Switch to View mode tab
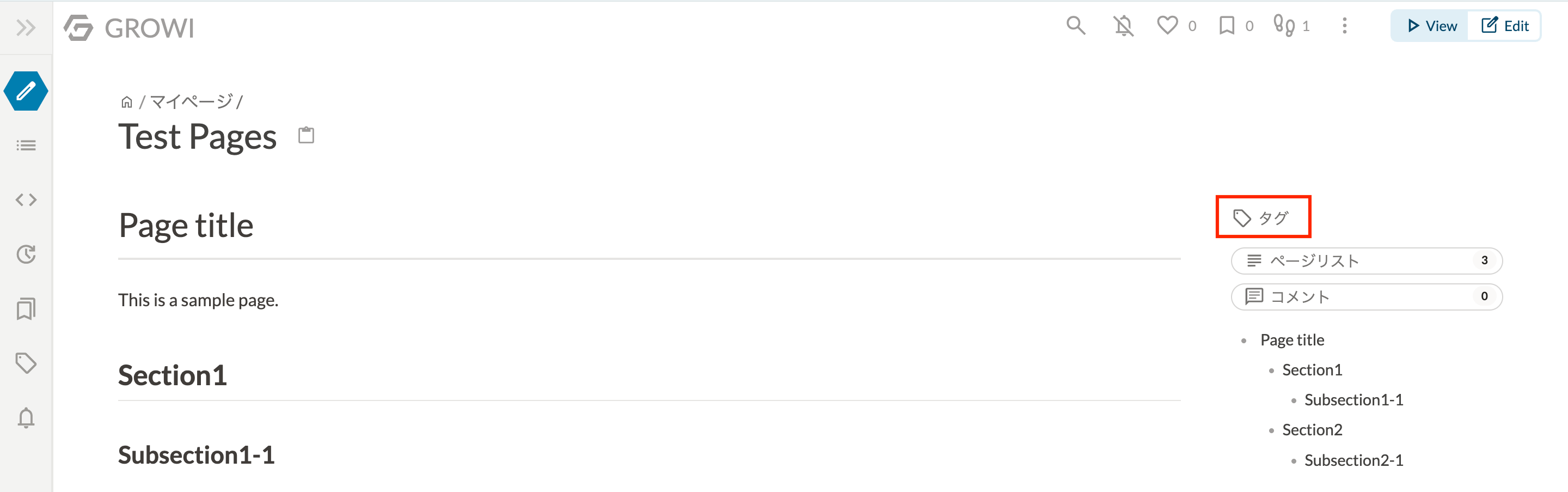The width and height of the screenshot is (1568, 492). (1431, 26)
